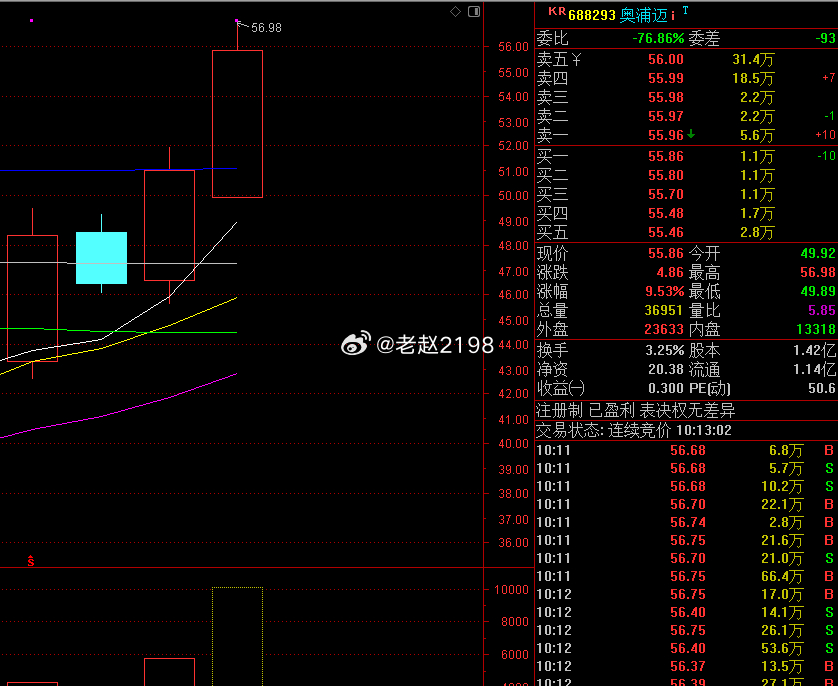Click the 涨跌 value 4.86
The width and height of the screenshot is (838, 686).
(670, 272)
